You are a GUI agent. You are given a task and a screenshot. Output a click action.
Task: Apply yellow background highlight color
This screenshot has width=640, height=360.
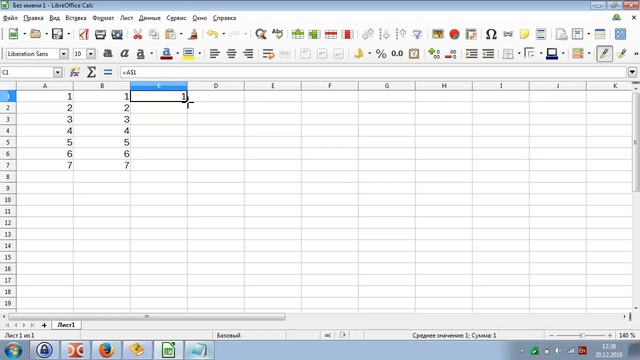point(188,53)
